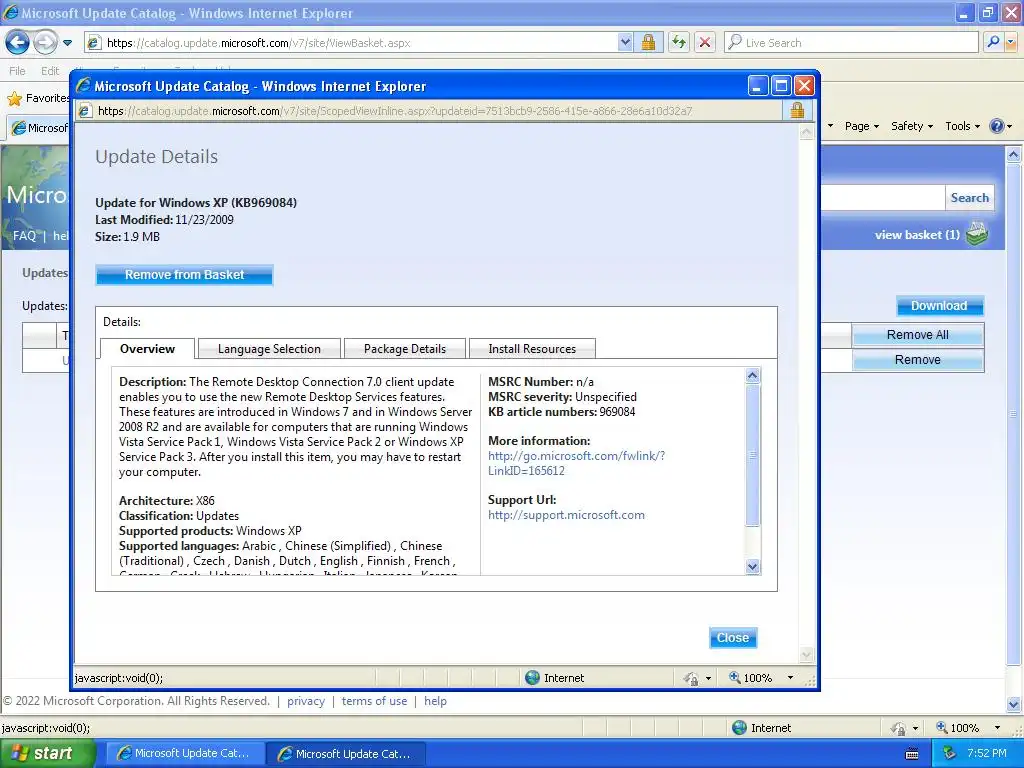Image resolution: width=1024 pixels, height=768 pixels.
Task: Open the support.microsoft.com Support Url link
Action: coord(566,515)
